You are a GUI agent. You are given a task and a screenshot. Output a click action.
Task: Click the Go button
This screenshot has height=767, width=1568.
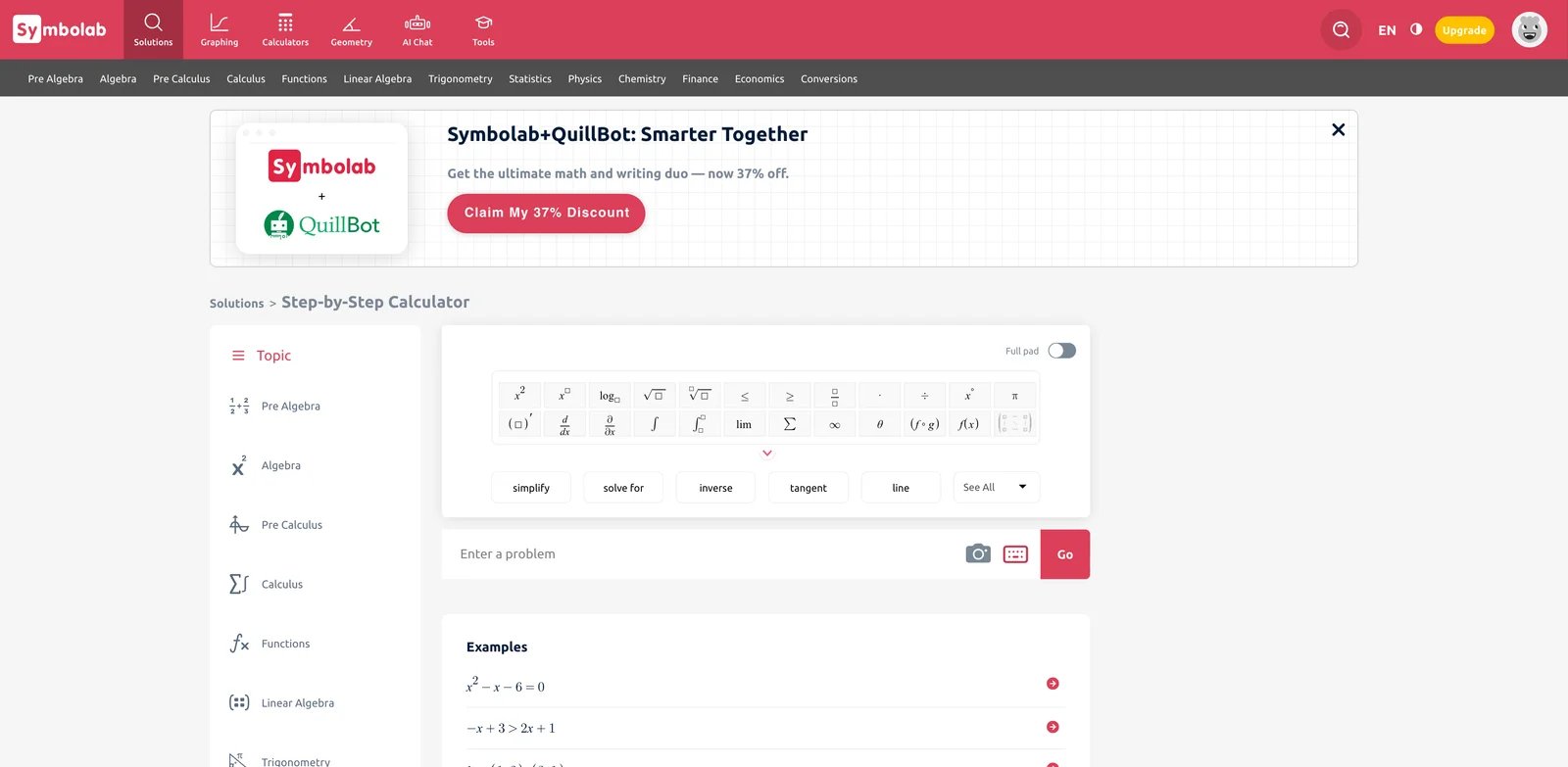point(1065,554)
